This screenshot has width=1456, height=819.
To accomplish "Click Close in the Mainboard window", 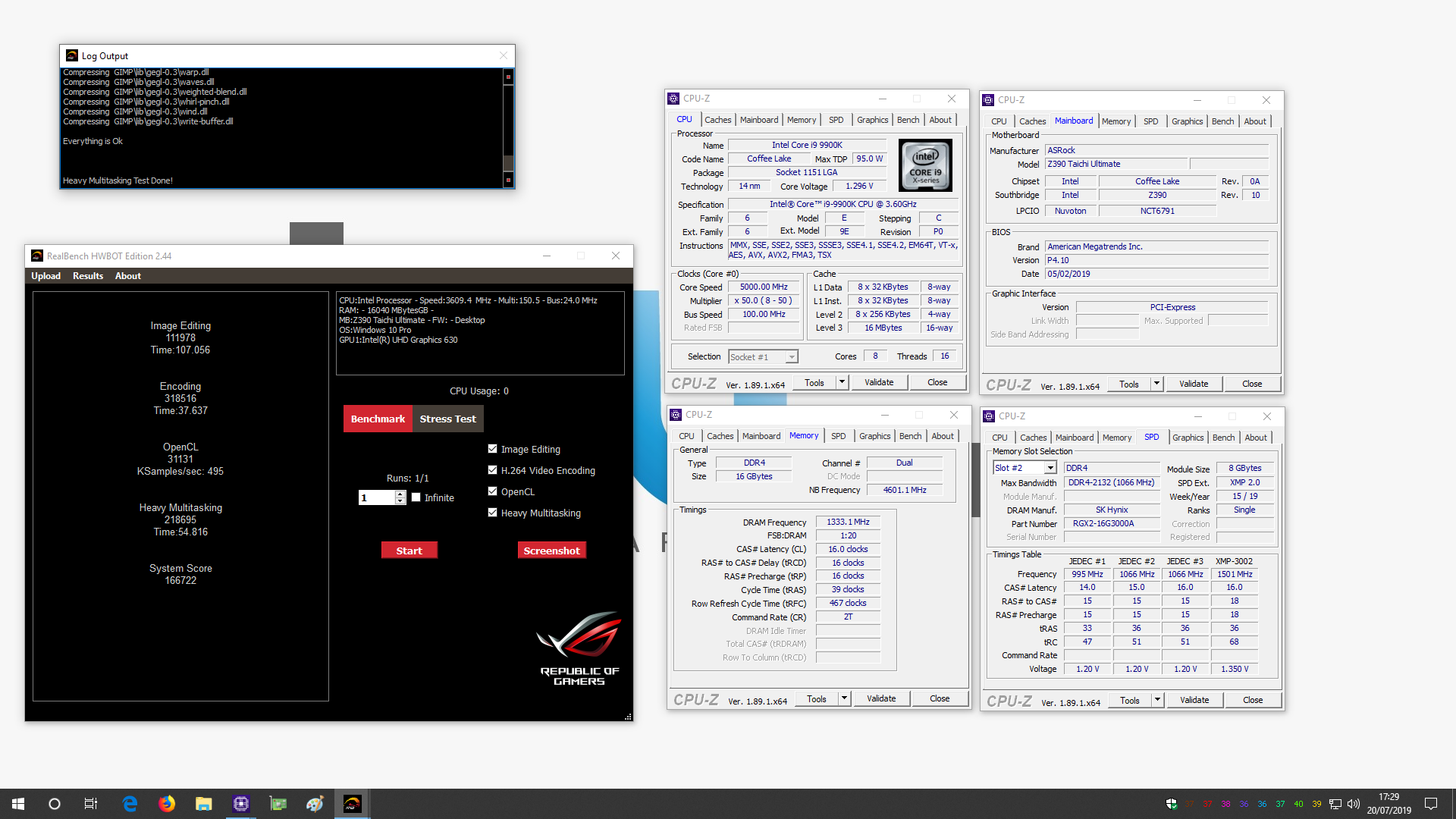I will coord(1252,384).
